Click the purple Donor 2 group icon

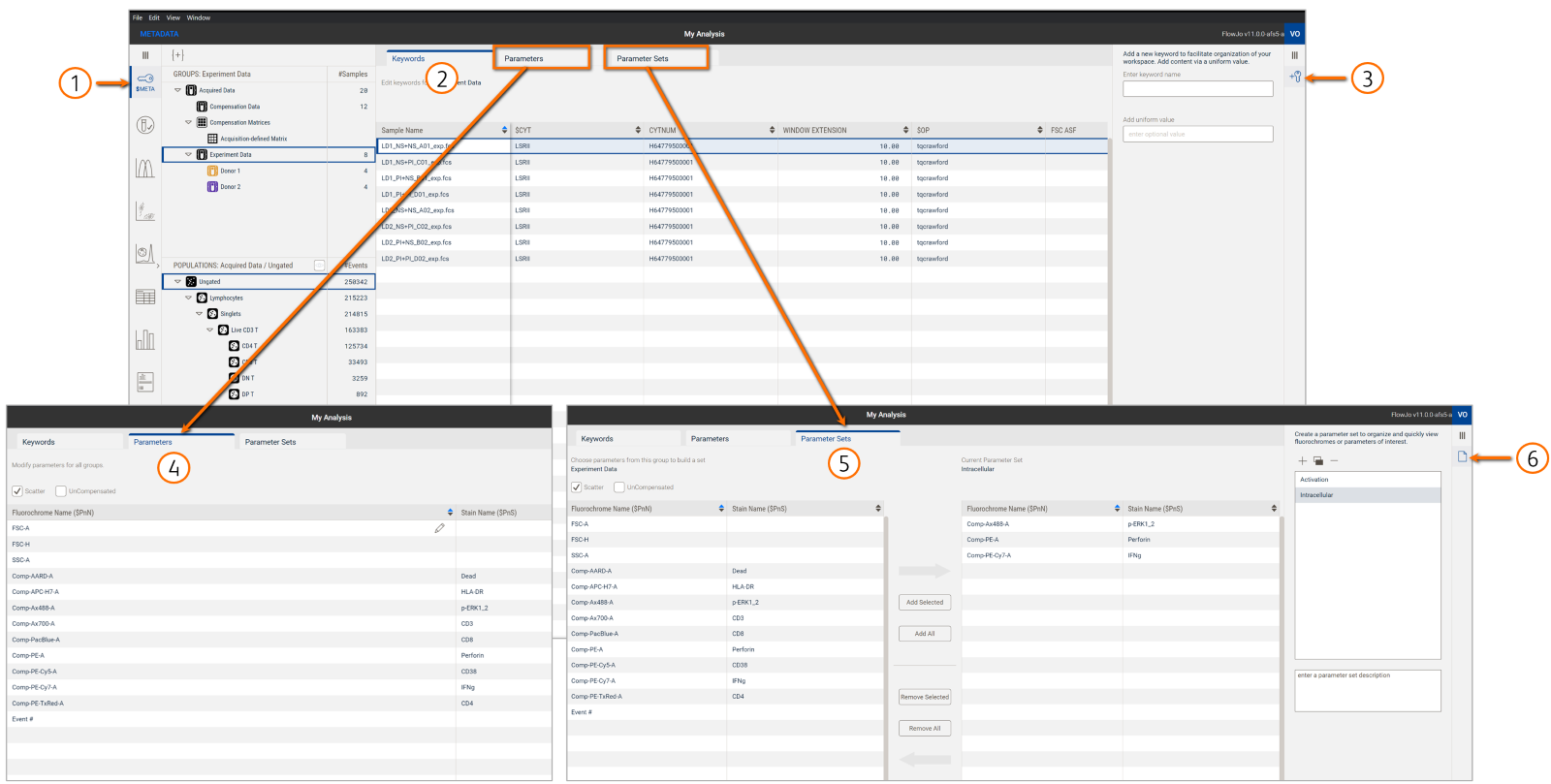tap(212, 187)
